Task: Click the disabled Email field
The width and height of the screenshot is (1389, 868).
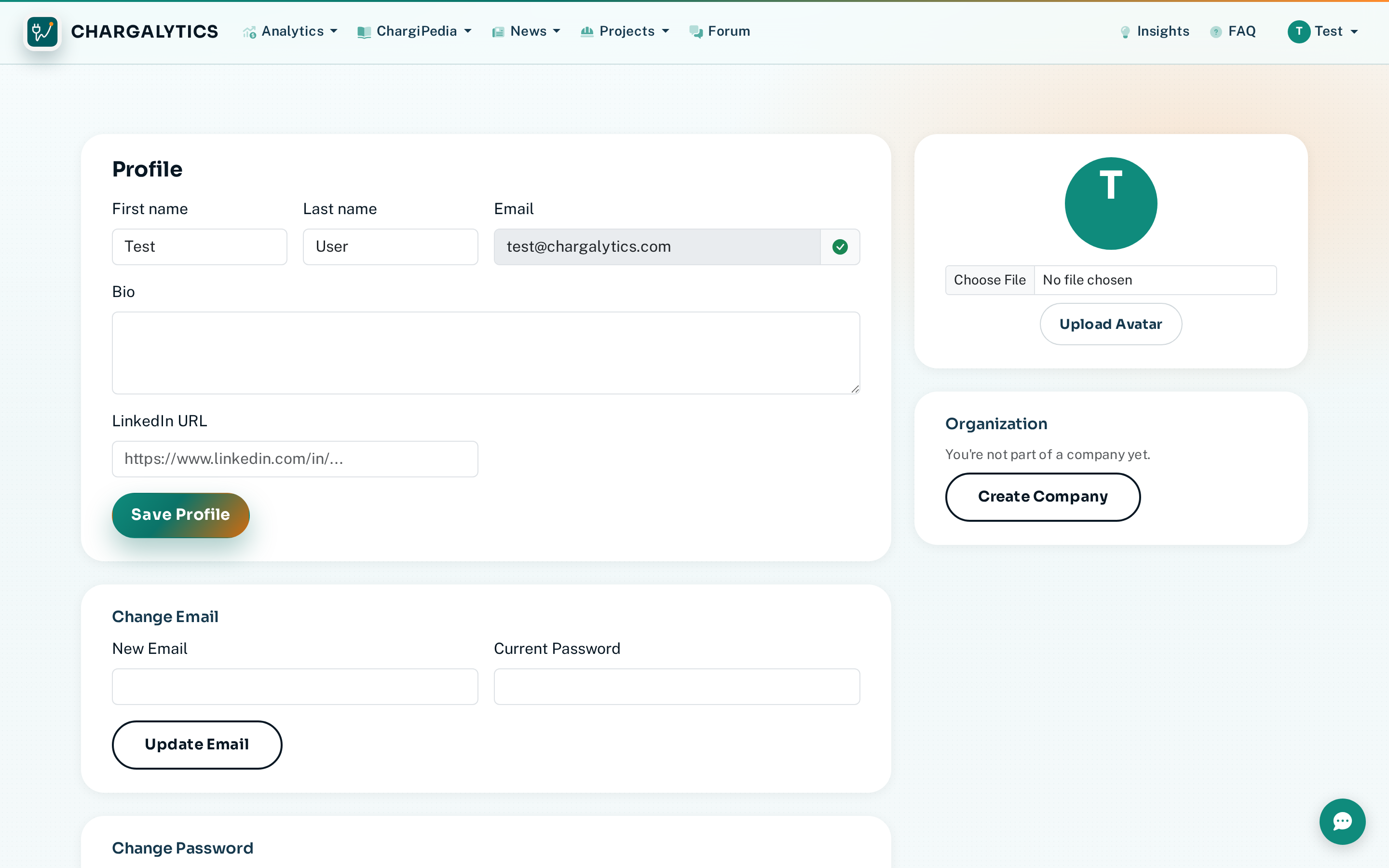Action: tap(657, 247)
